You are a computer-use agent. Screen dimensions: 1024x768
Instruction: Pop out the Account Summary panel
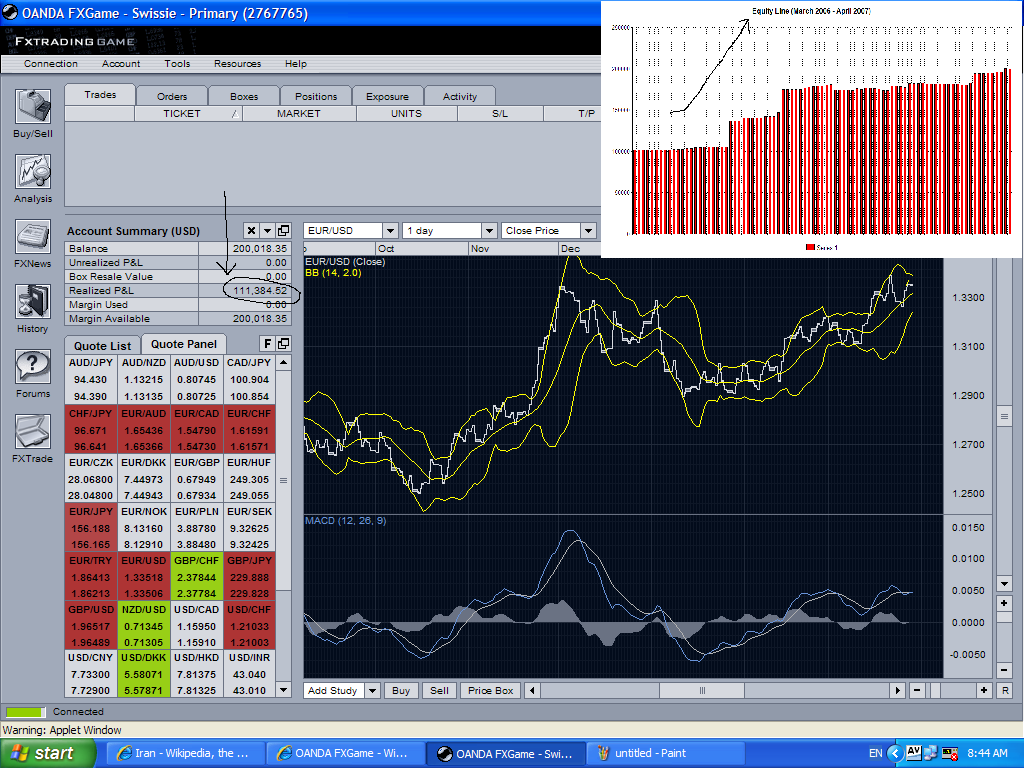click(x=283, y=231)
